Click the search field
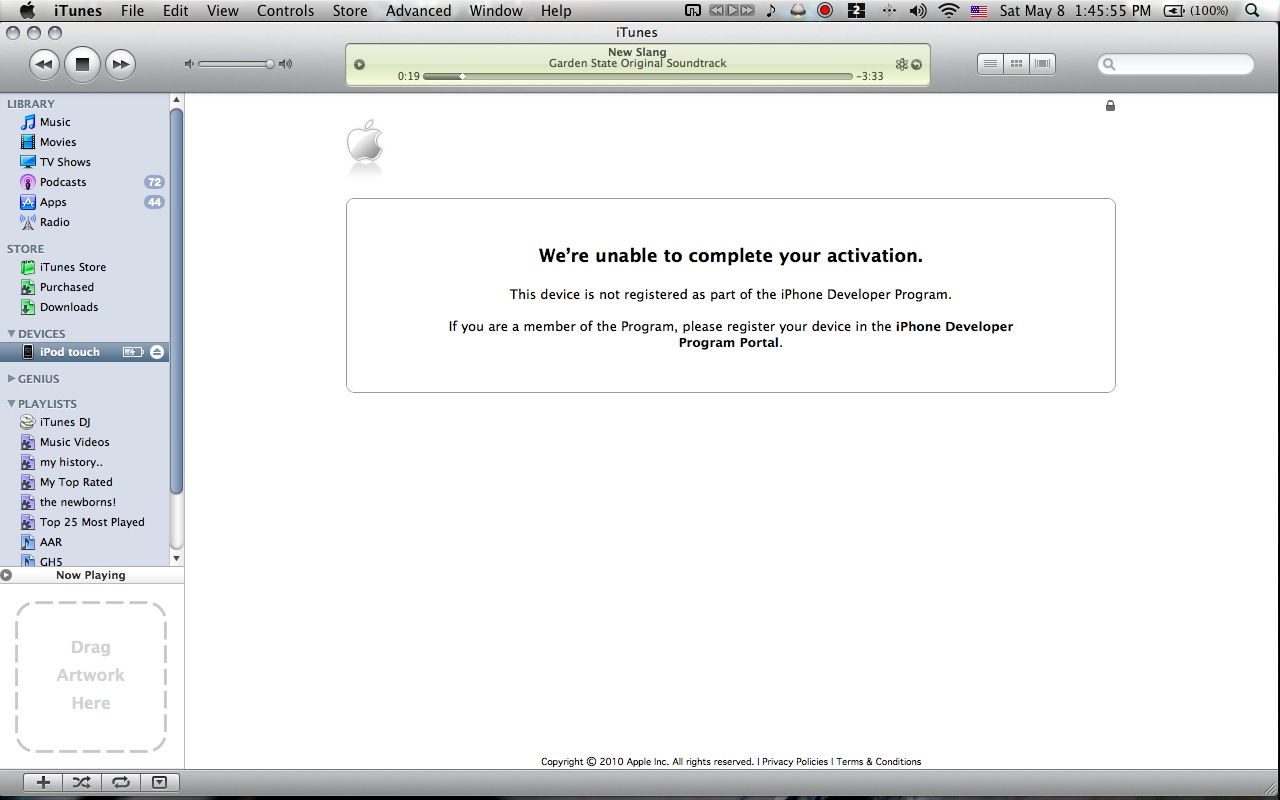 pyautogui.click(x=1176, y=64)
